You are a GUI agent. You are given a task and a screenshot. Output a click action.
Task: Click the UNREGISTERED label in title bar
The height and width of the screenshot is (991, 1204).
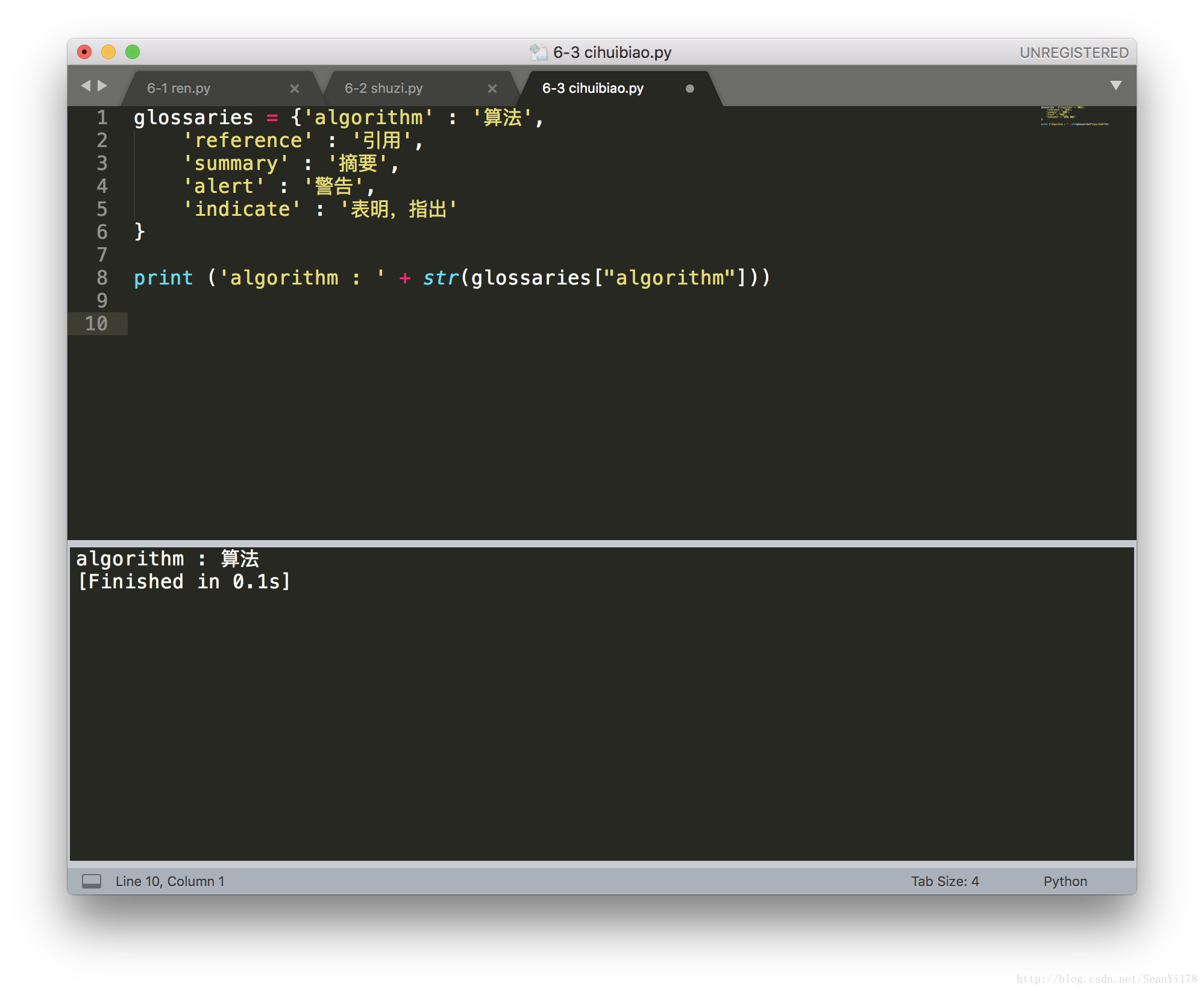click(x=1073, y=53)
